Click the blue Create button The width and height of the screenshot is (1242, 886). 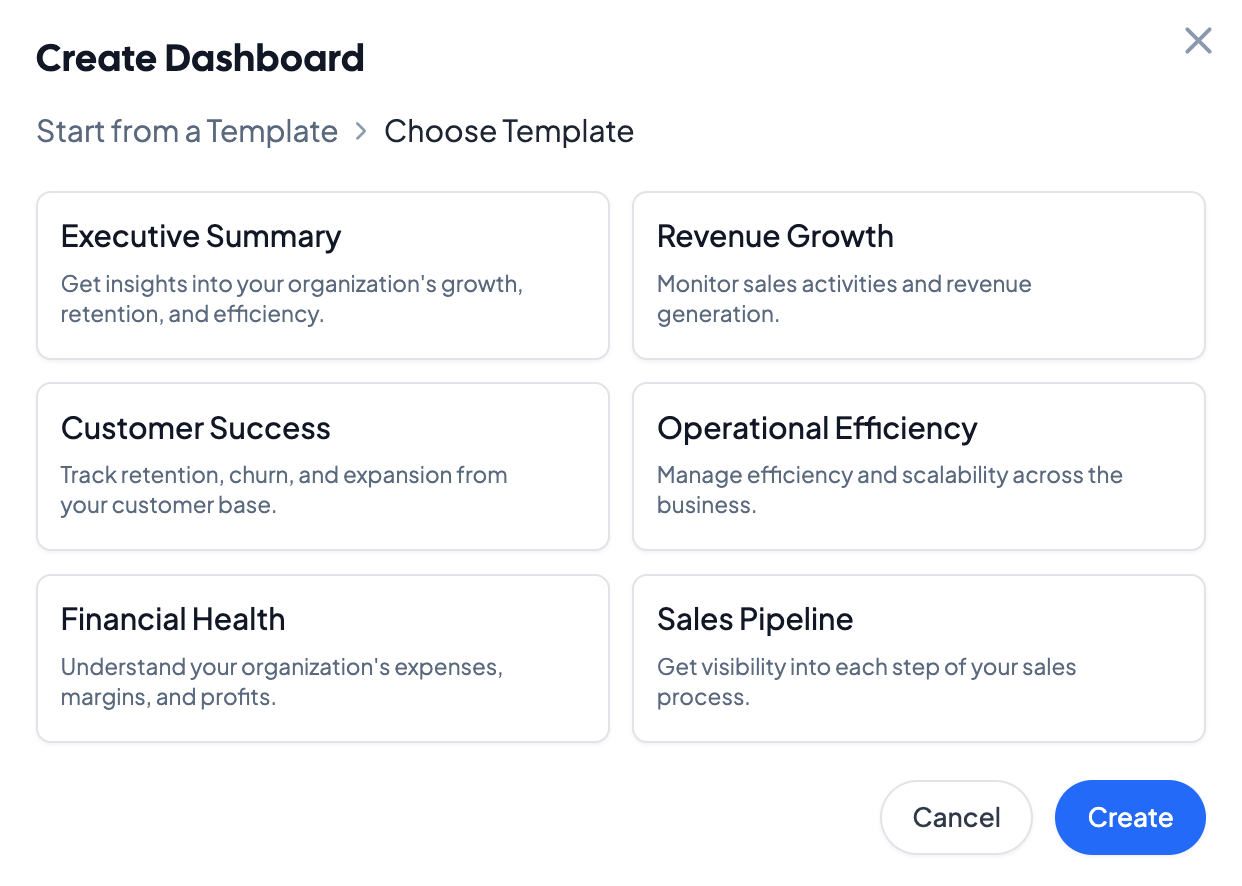[x=1130, y=818]
